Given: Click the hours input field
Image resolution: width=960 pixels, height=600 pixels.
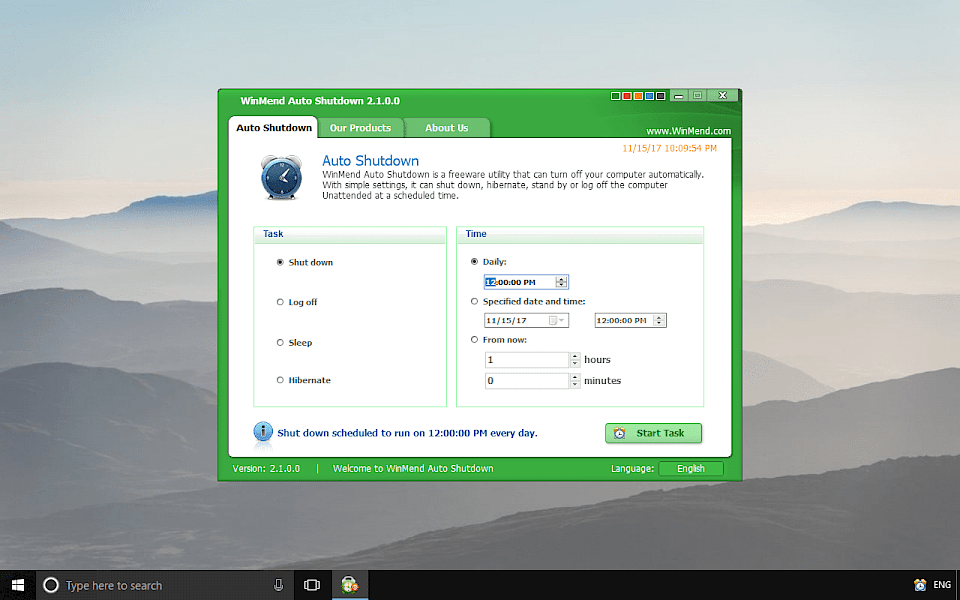Looking at the screenshot, I should tap(527, 359).
